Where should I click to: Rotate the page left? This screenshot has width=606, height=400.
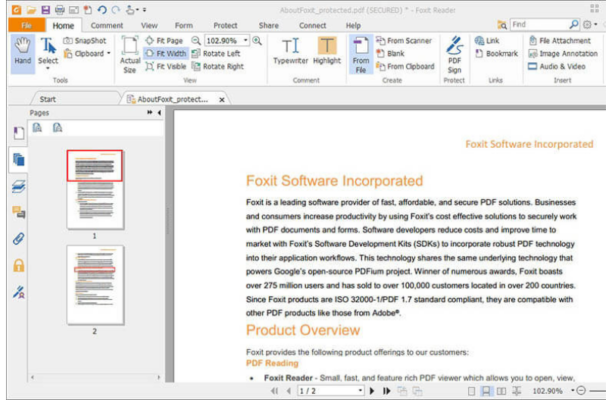[x=216, y=53]
